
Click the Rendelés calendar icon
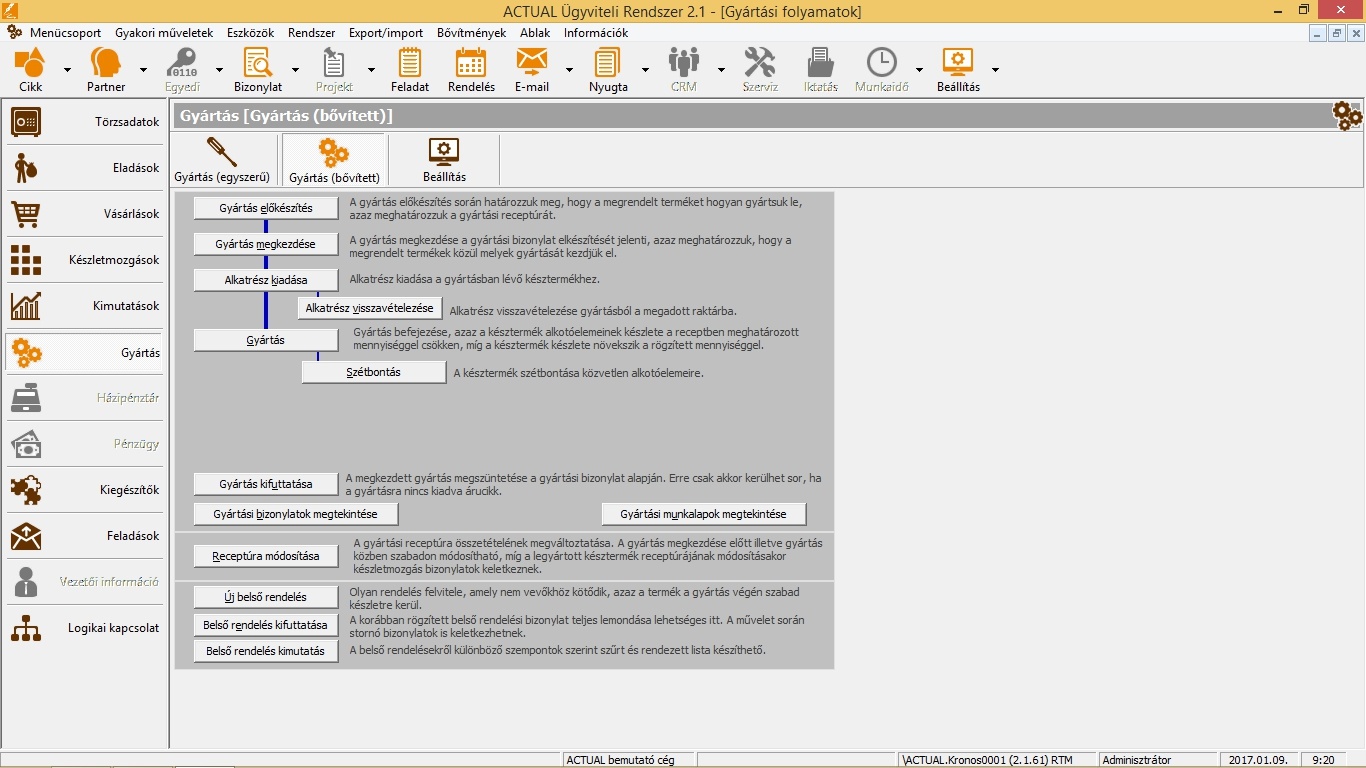(471, 69)
